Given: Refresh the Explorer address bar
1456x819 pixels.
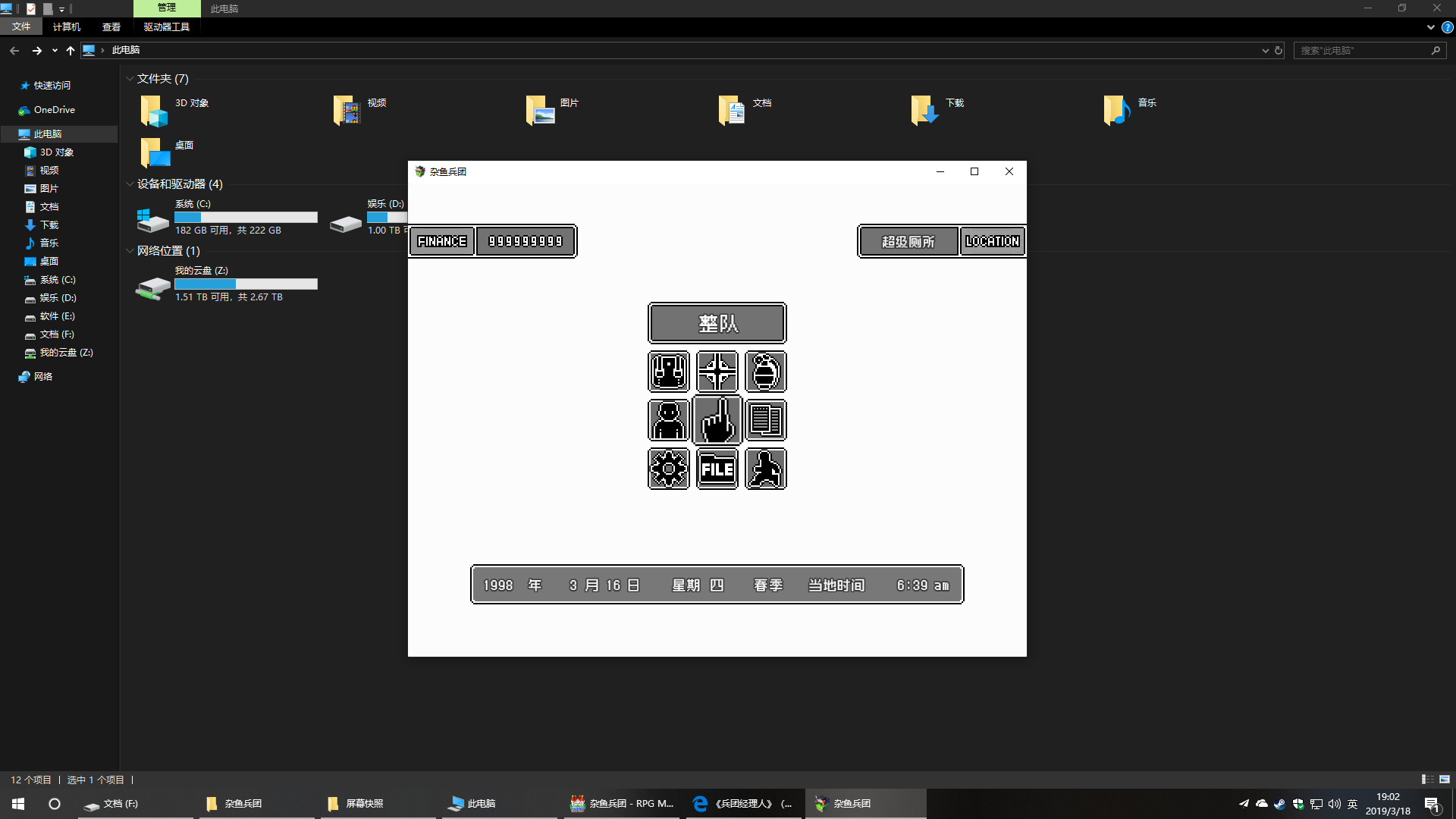Looking at the screenshot, I should tap(1279, 51).
